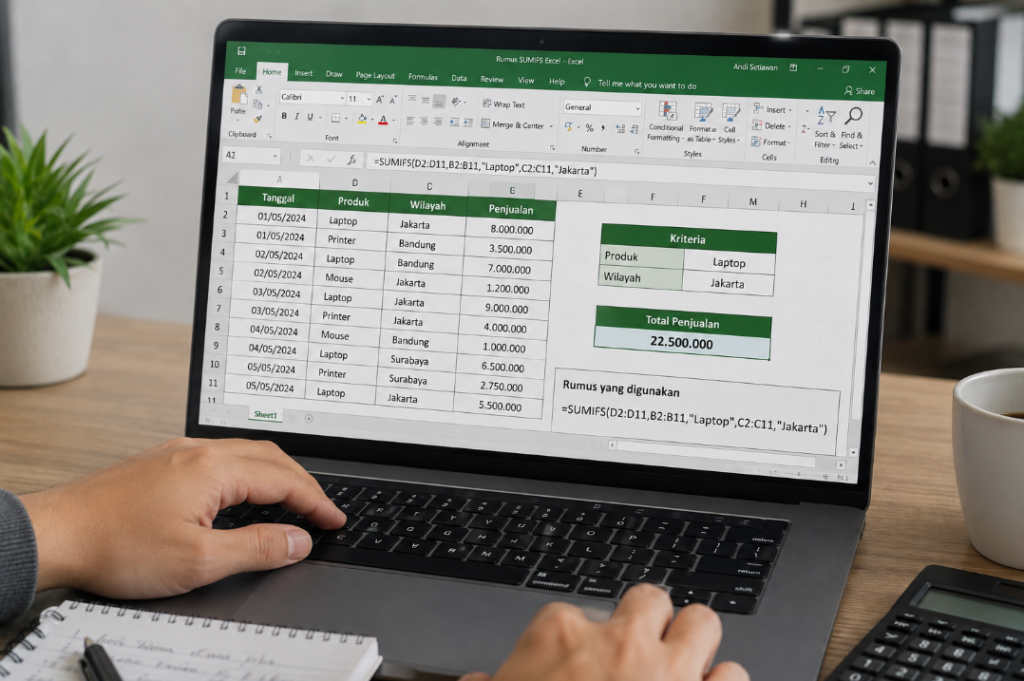Toggle Align Right in Alignment group

click(438, 122)
